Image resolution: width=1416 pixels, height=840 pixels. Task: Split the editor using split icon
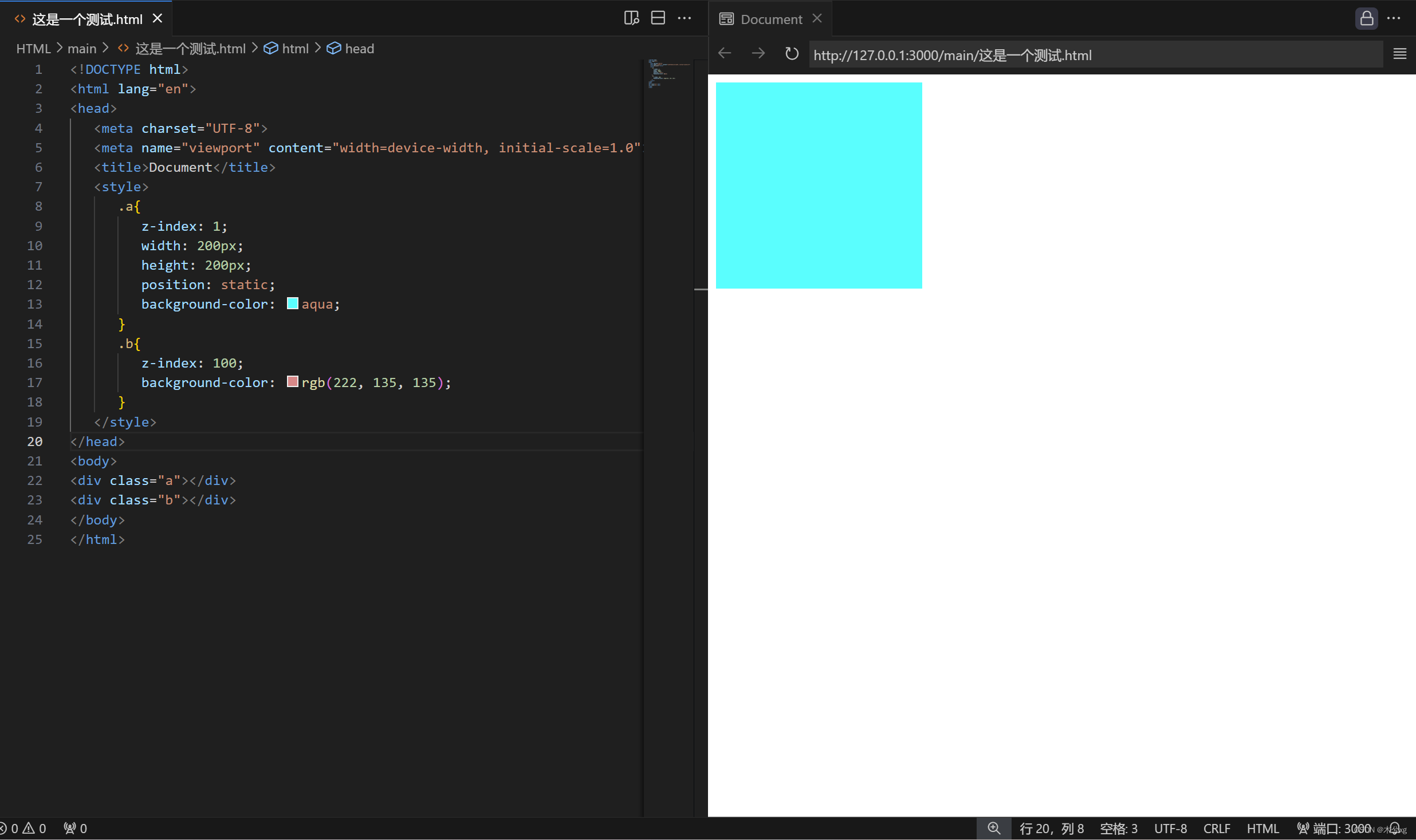[x=658, y=18]
